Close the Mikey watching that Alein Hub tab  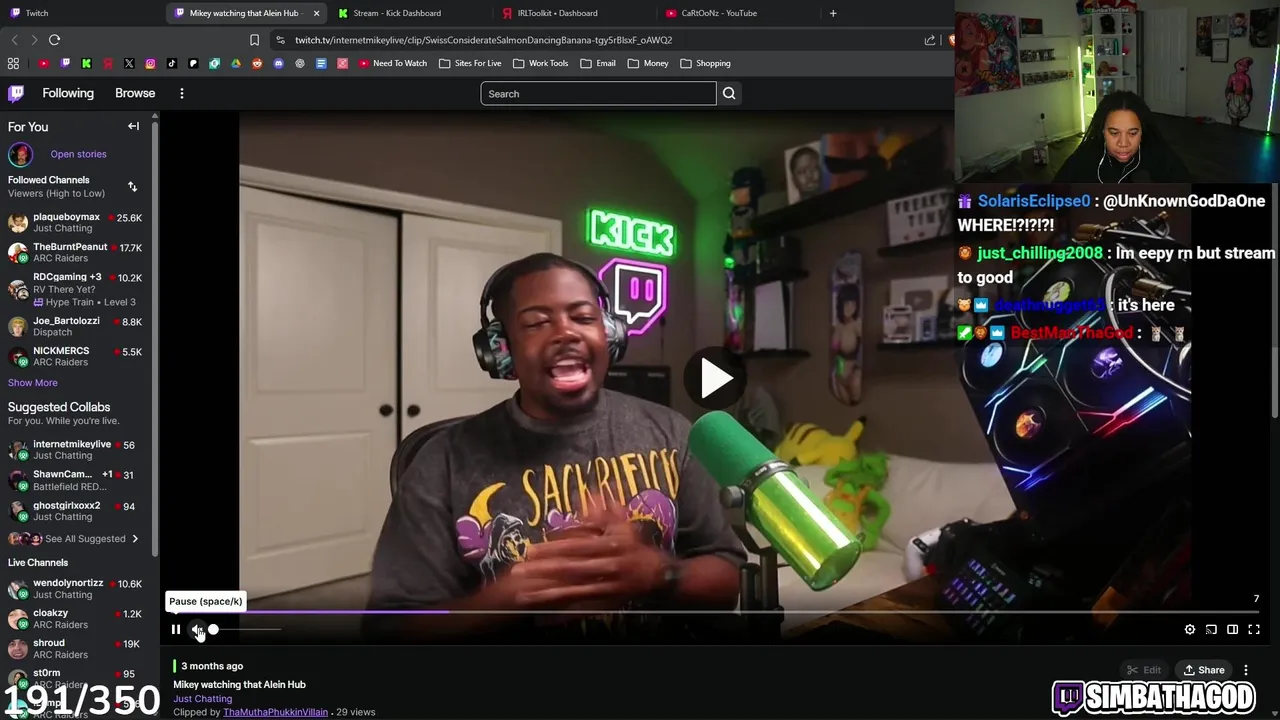point(317,13)
